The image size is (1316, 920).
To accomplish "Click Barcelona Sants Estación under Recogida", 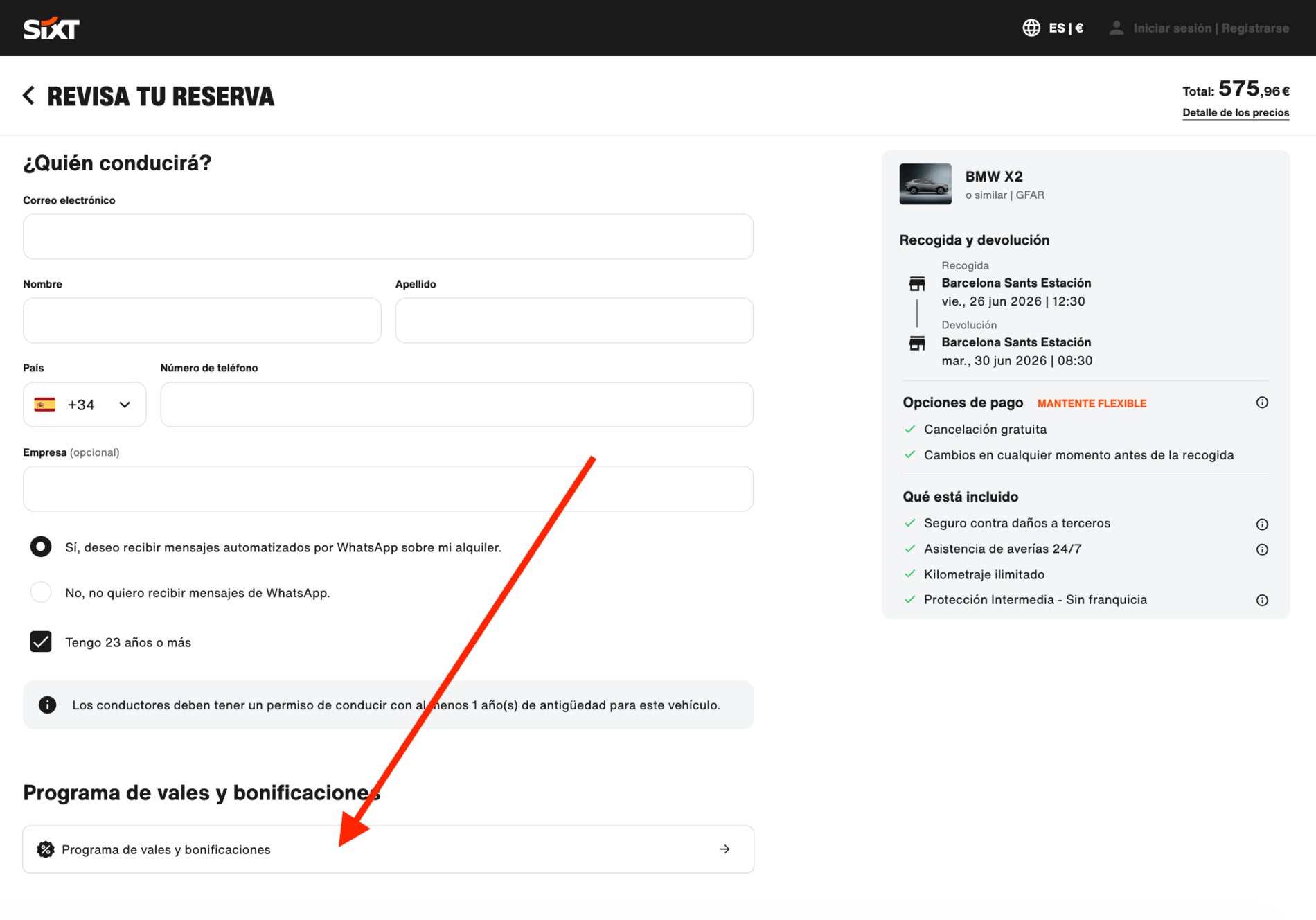I will (x=1016, y=283).
